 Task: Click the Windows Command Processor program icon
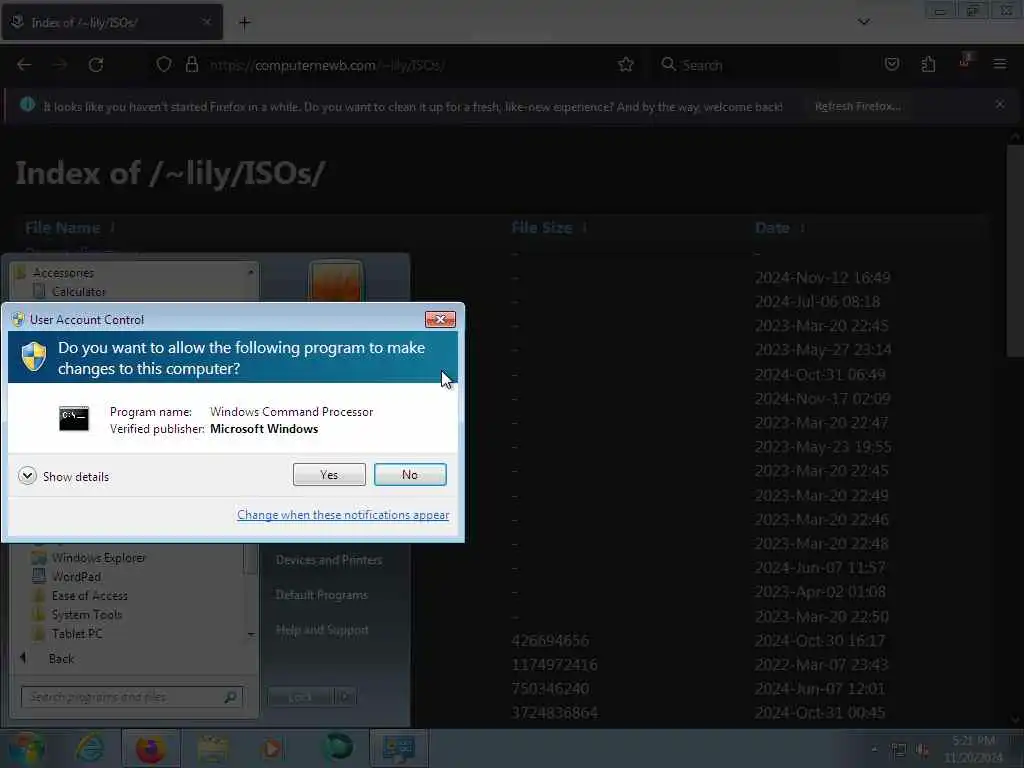click(x=74, y=419)
